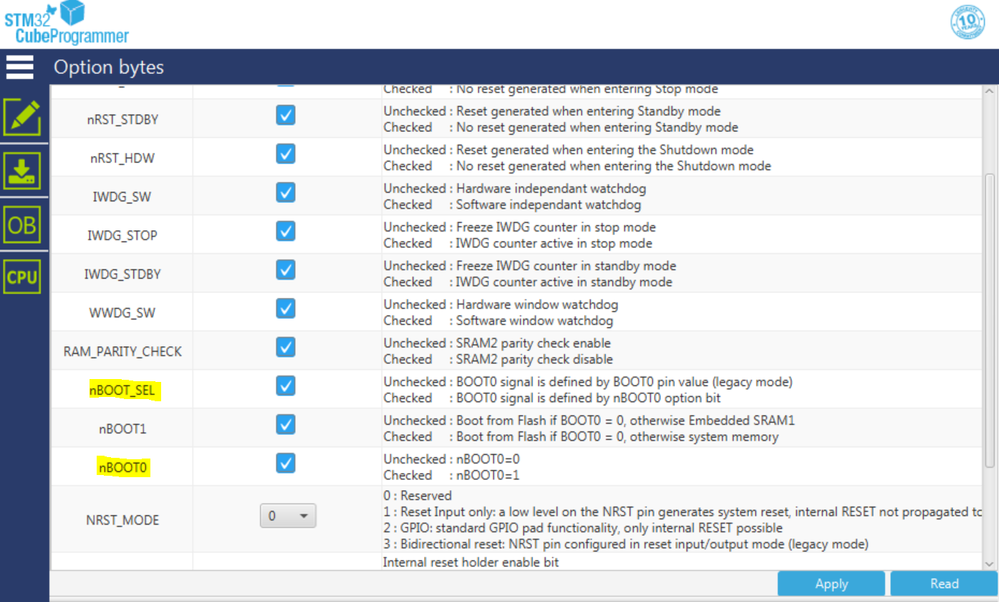
Task: Click 'Software window watchdog' description
Action: coord(535,320)
